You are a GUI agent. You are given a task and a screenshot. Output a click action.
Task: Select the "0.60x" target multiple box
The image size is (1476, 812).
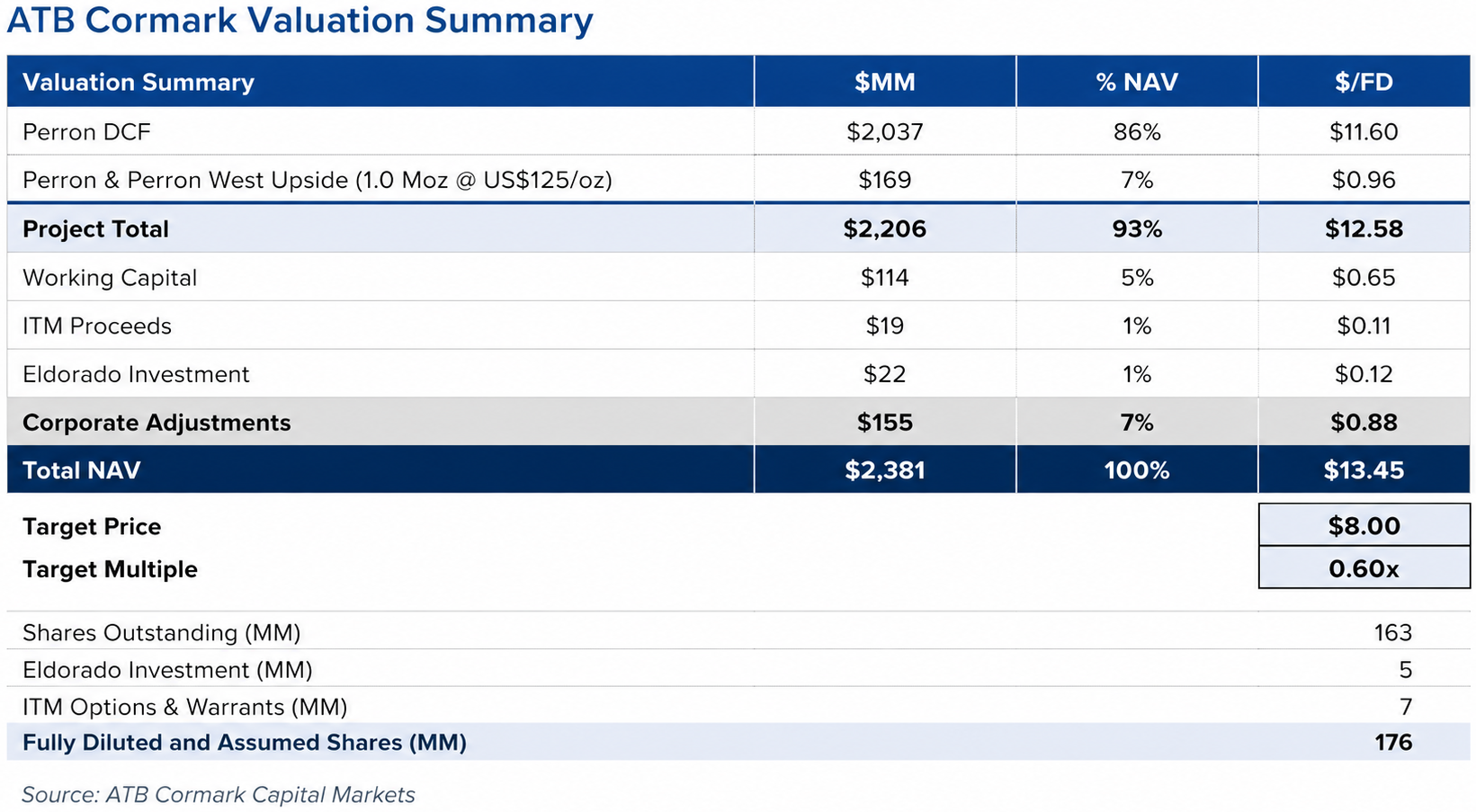click(x=1364, y=567)
